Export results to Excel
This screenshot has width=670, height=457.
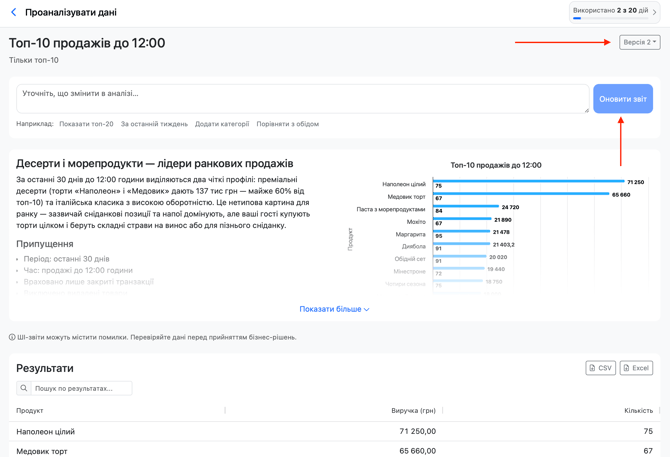click(x=636, y=368)
